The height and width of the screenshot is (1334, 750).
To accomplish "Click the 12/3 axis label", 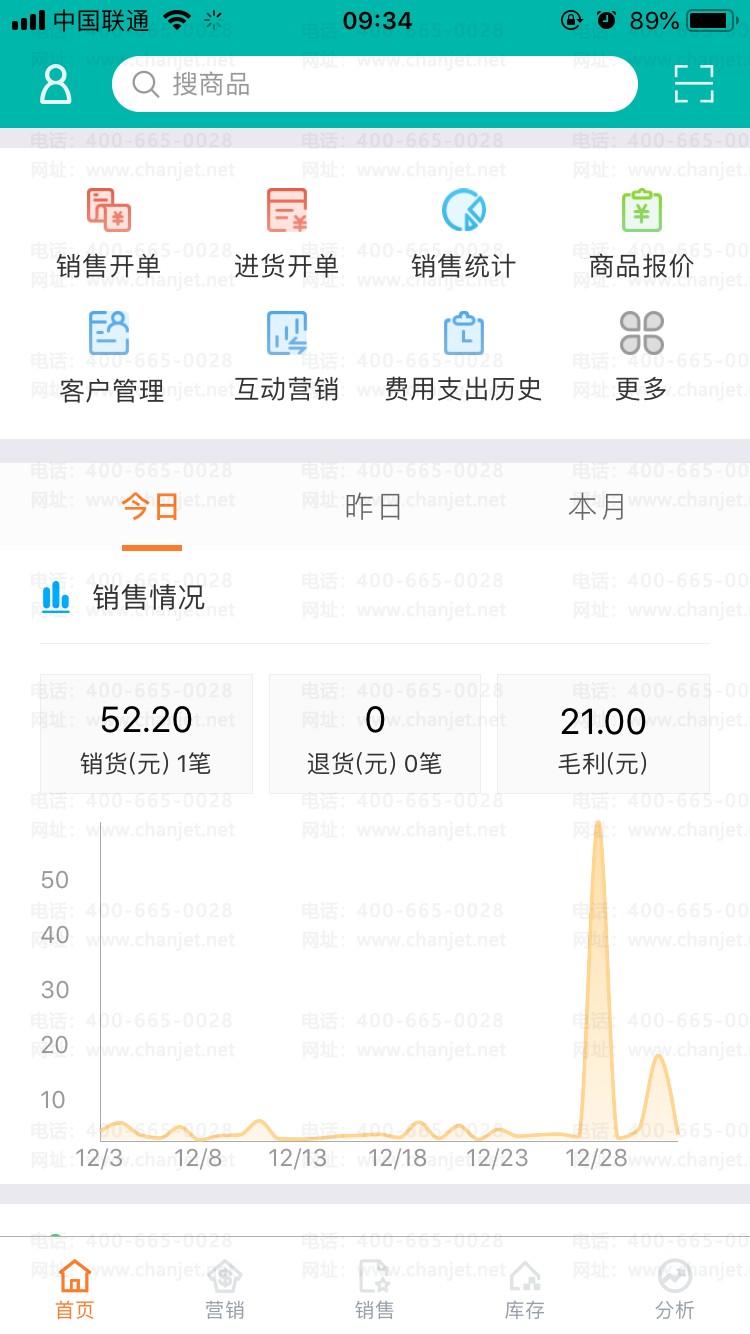I will point(99,1158).
